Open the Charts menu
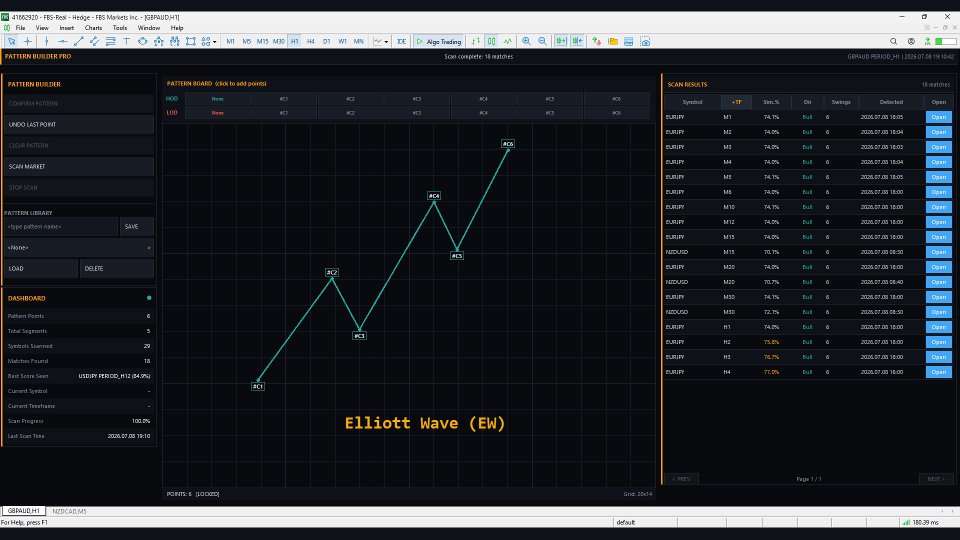The height and width of the screenshot is (540, 960). pyautogui.click(x=93, y=28)
